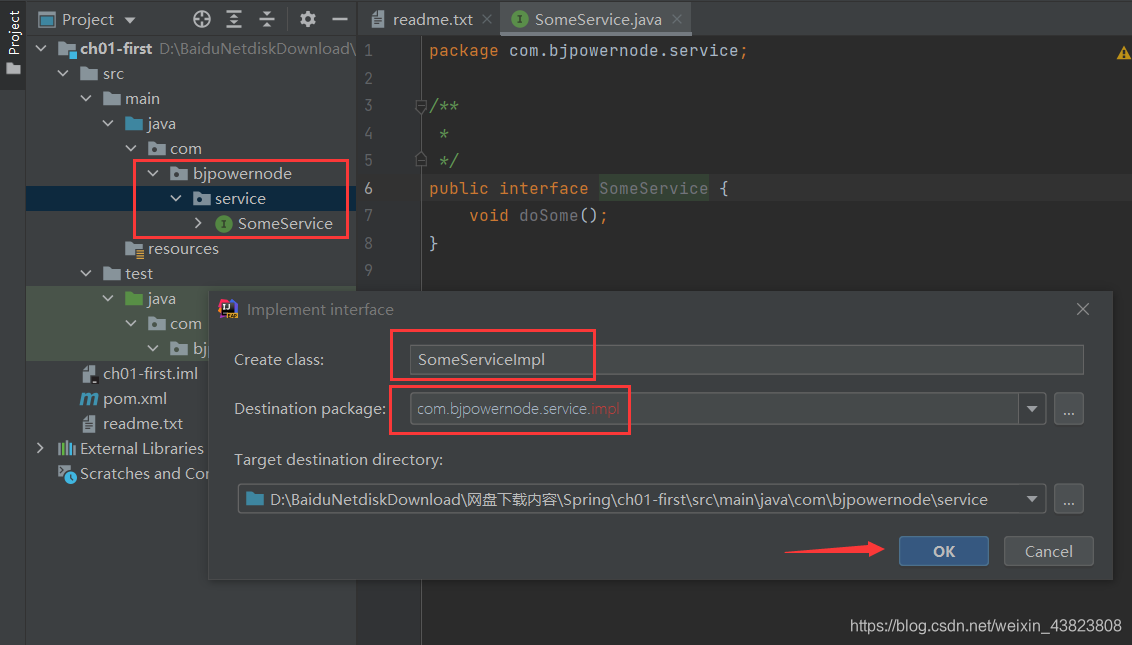Confirm with the OK button
The image size is (1132, 645).
[944, 551]
